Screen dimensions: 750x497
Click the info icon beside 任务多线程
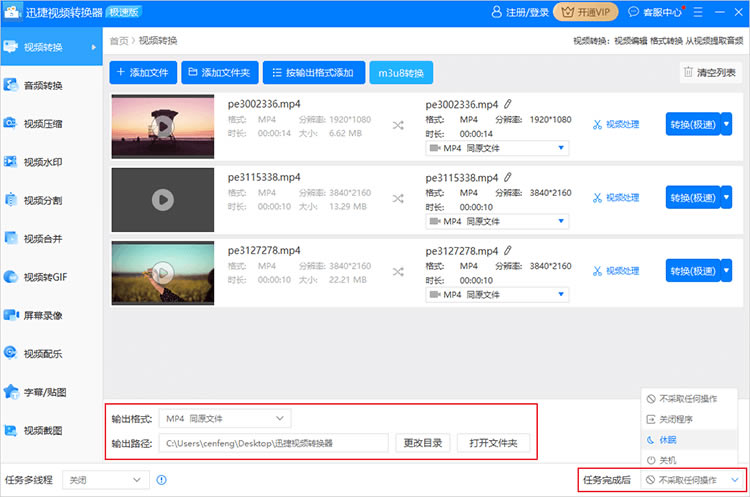pos(162,481)
